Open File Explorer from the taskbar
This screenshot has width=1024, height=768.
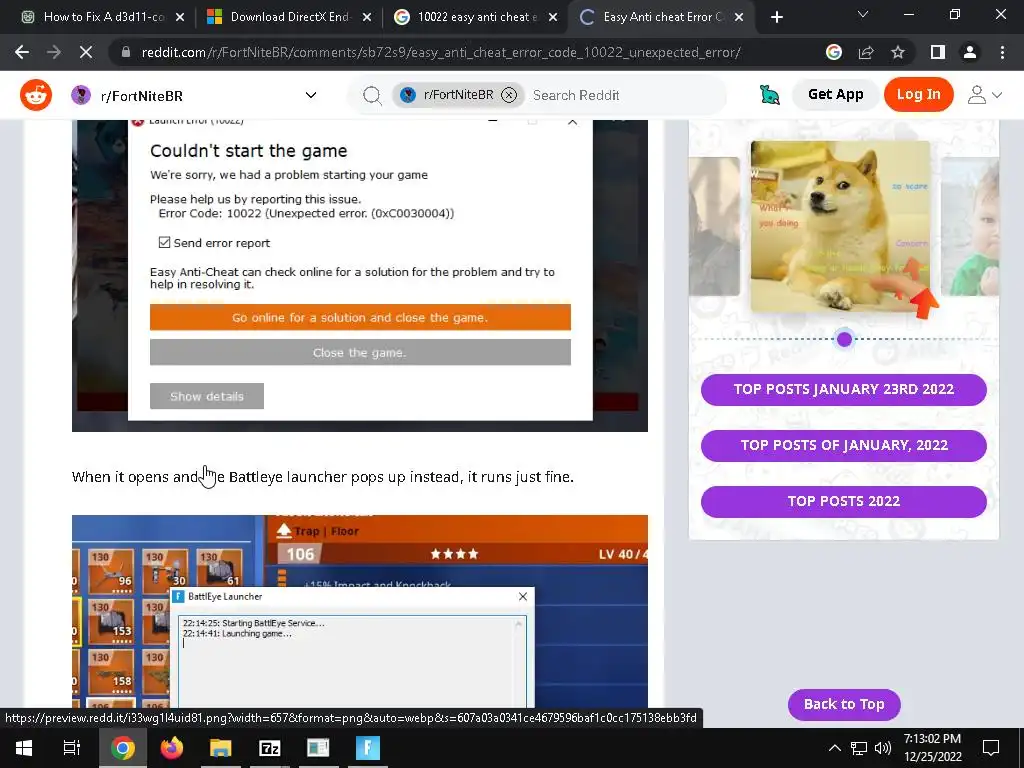221,748
